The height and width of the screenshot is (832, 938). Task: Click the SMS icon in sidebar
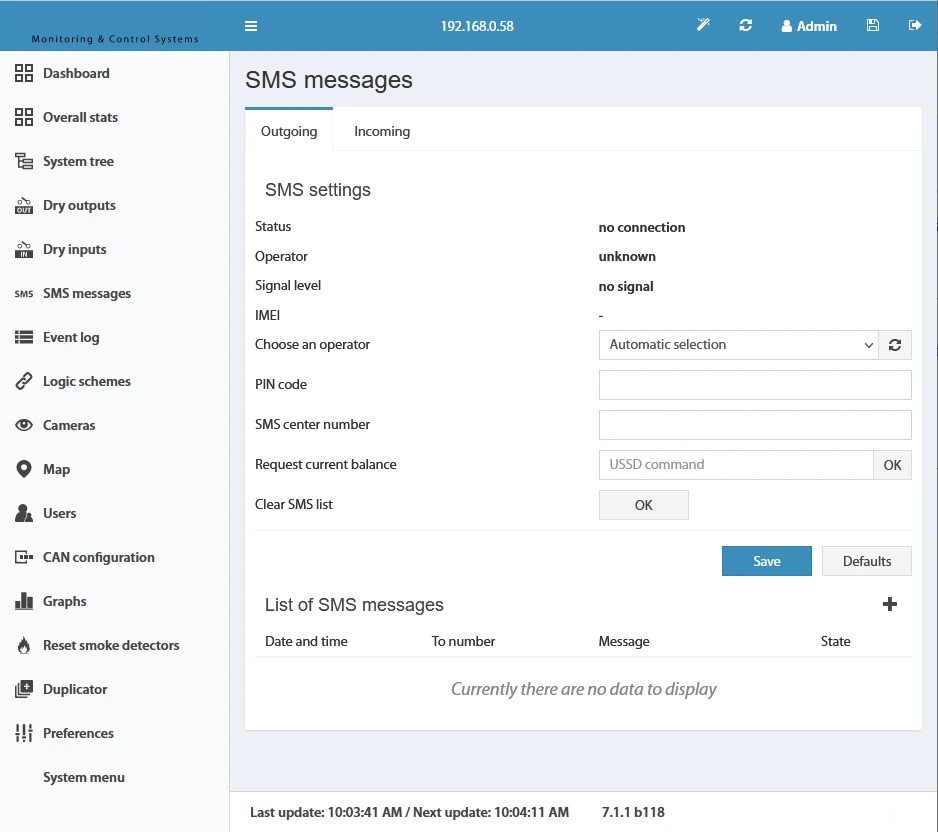24,294
